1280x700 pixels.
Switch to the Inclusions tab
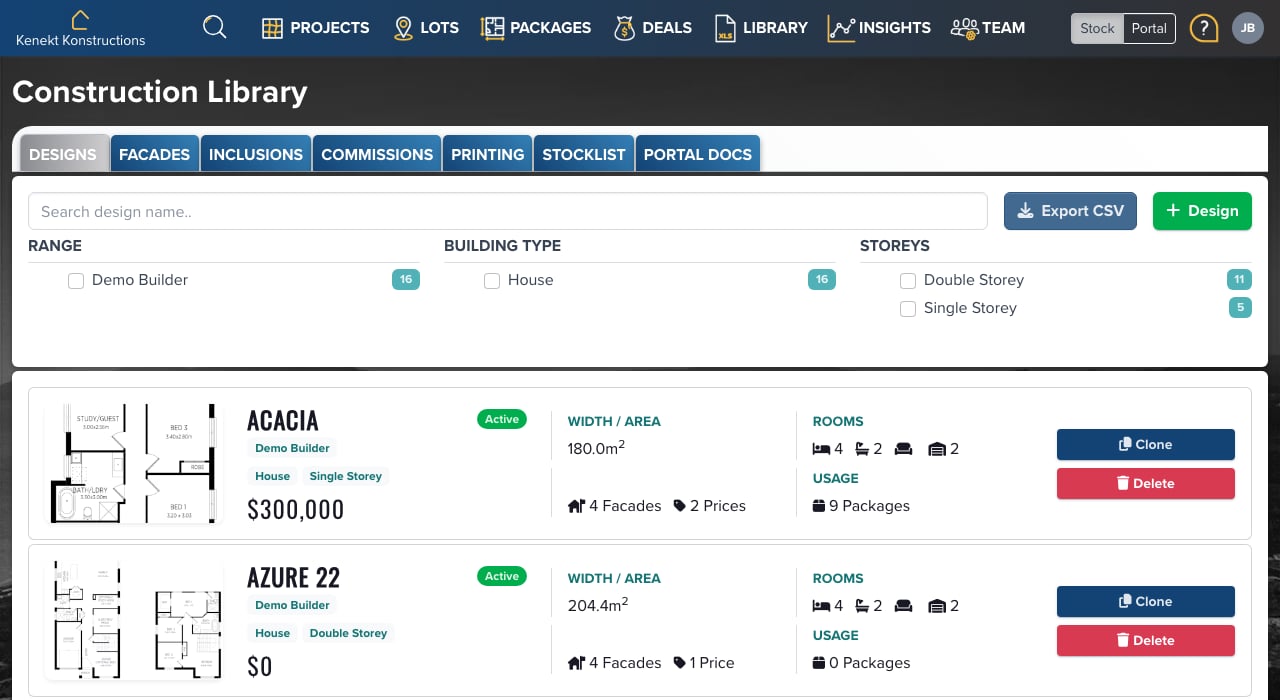tap(256, 154)
